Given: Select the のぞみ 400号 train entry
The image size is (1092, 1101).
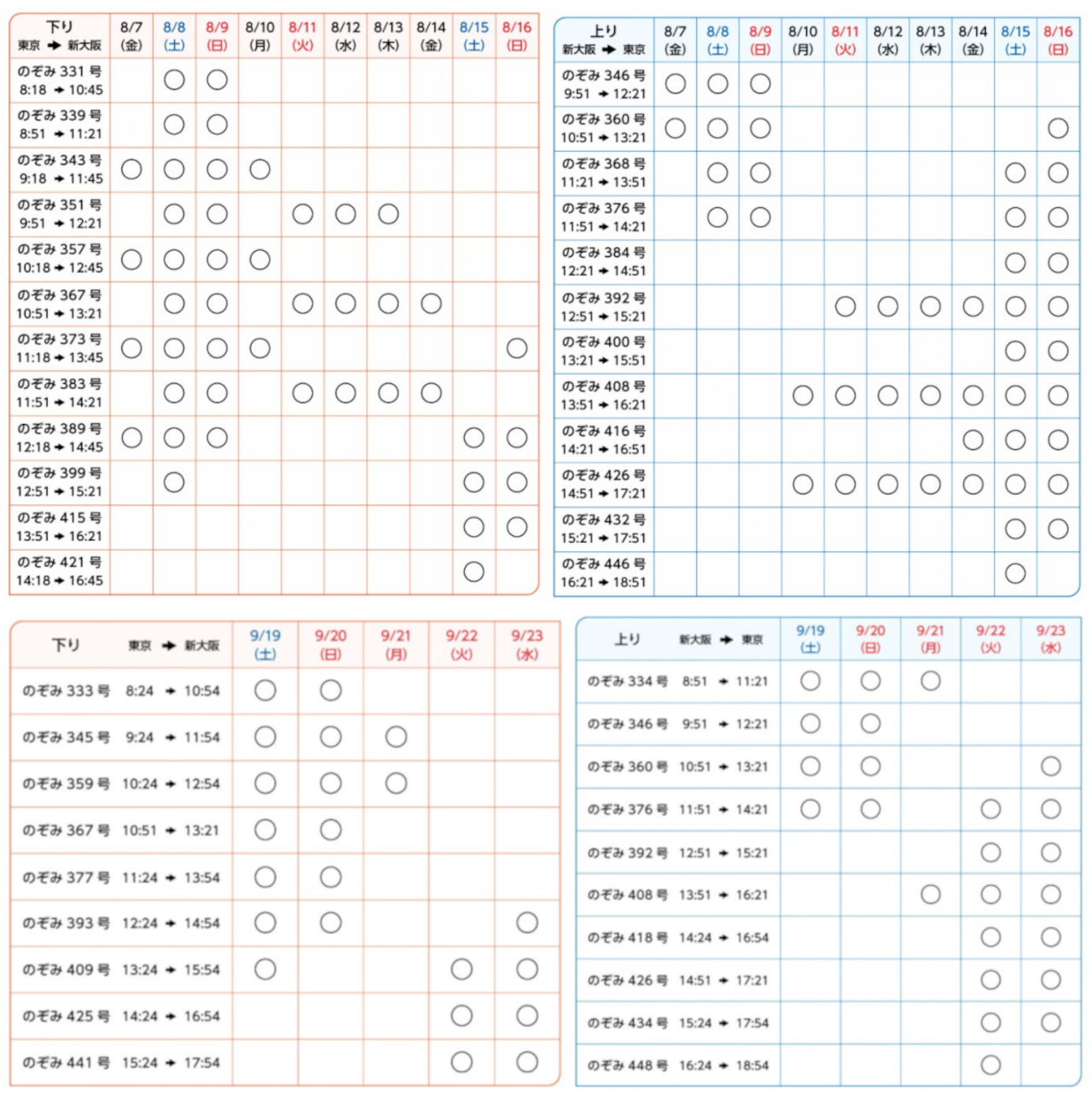Looking at the screenshot, I should (603, 351).
